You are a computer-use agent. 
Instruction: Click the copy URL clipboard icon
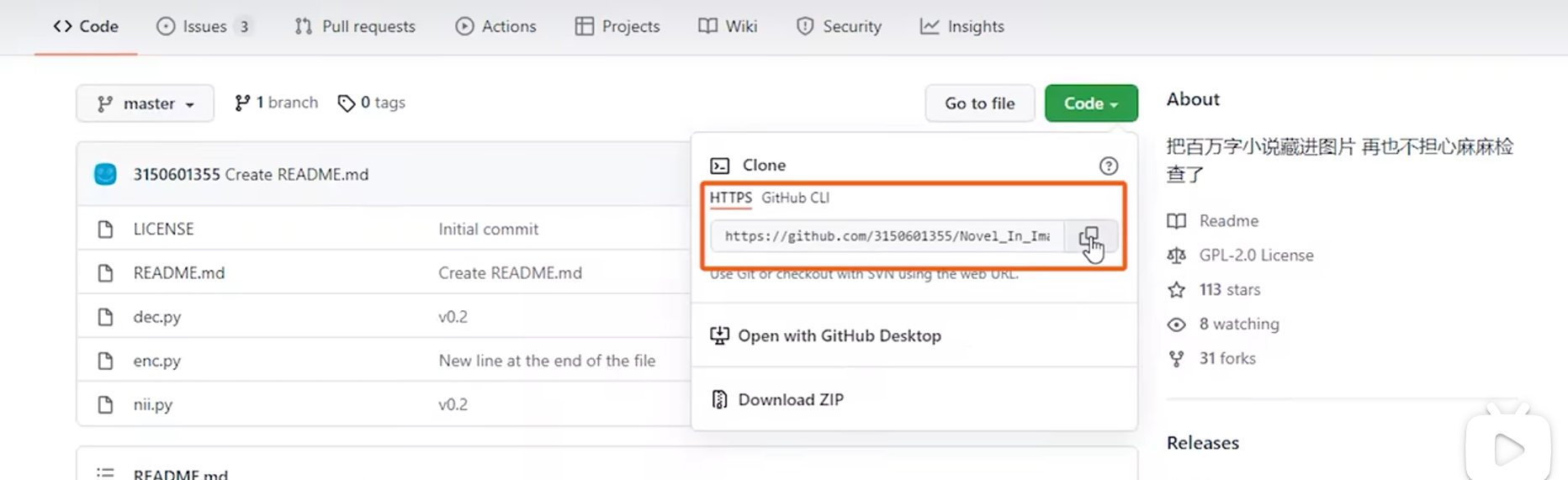pyautogui.click(x=1089, y=236)
